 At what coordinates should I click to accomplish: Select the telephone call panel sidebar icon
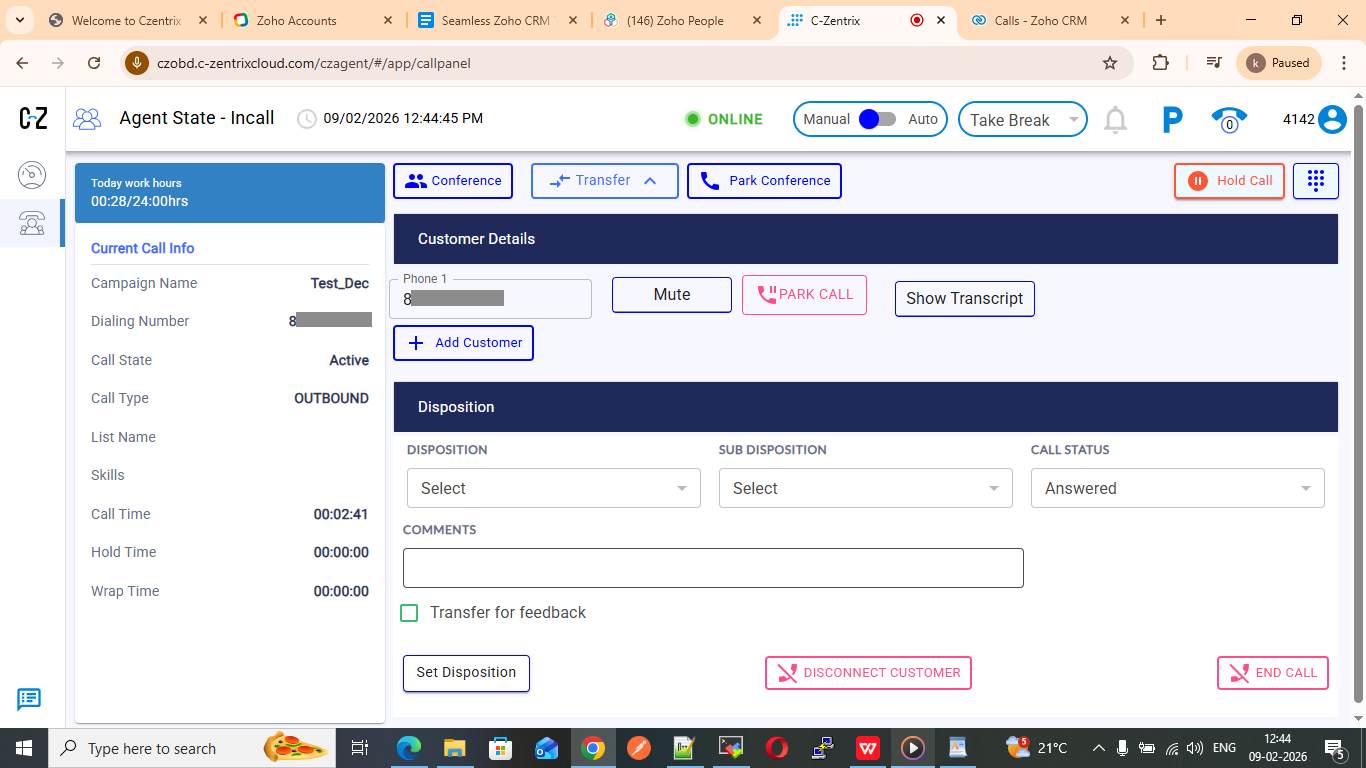click(32, 222)
